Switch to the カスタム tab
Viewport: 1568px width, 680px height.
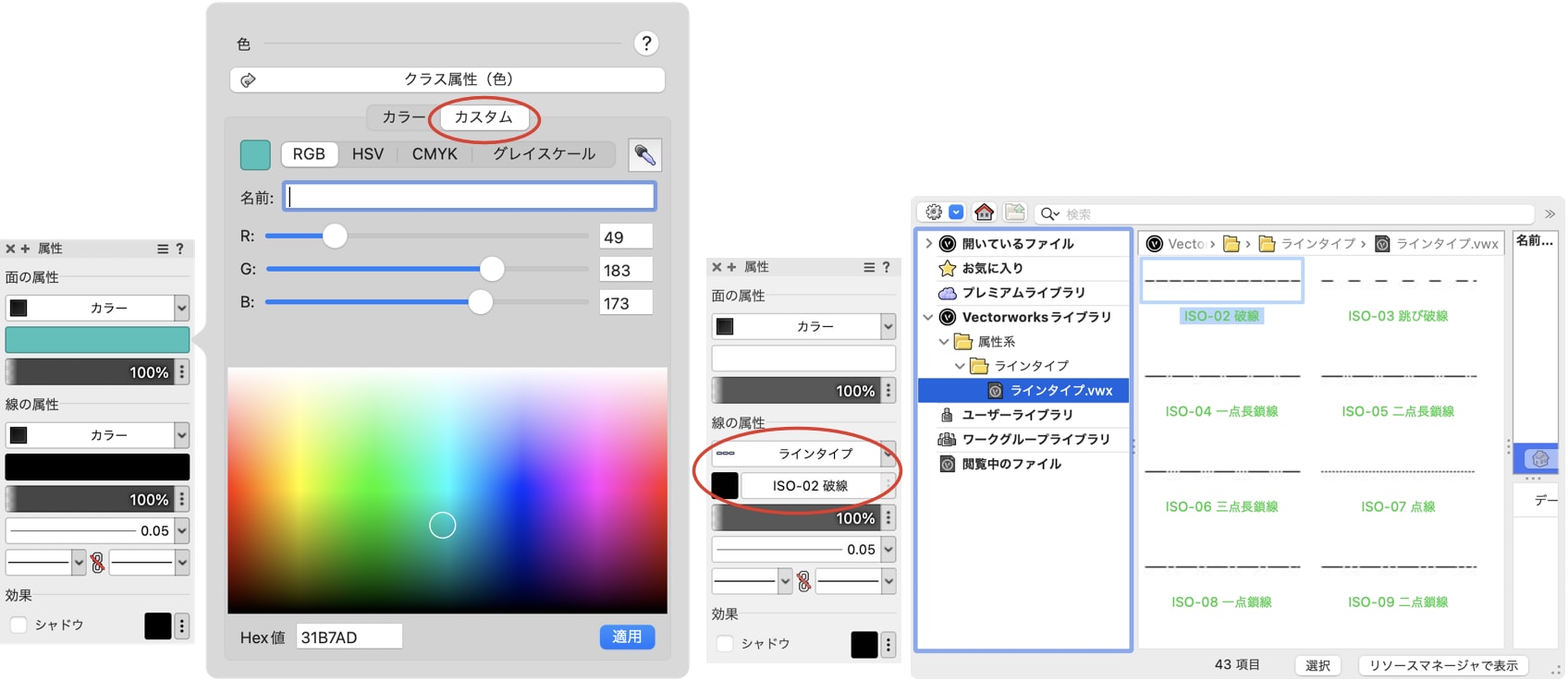[x=484, y=117]
